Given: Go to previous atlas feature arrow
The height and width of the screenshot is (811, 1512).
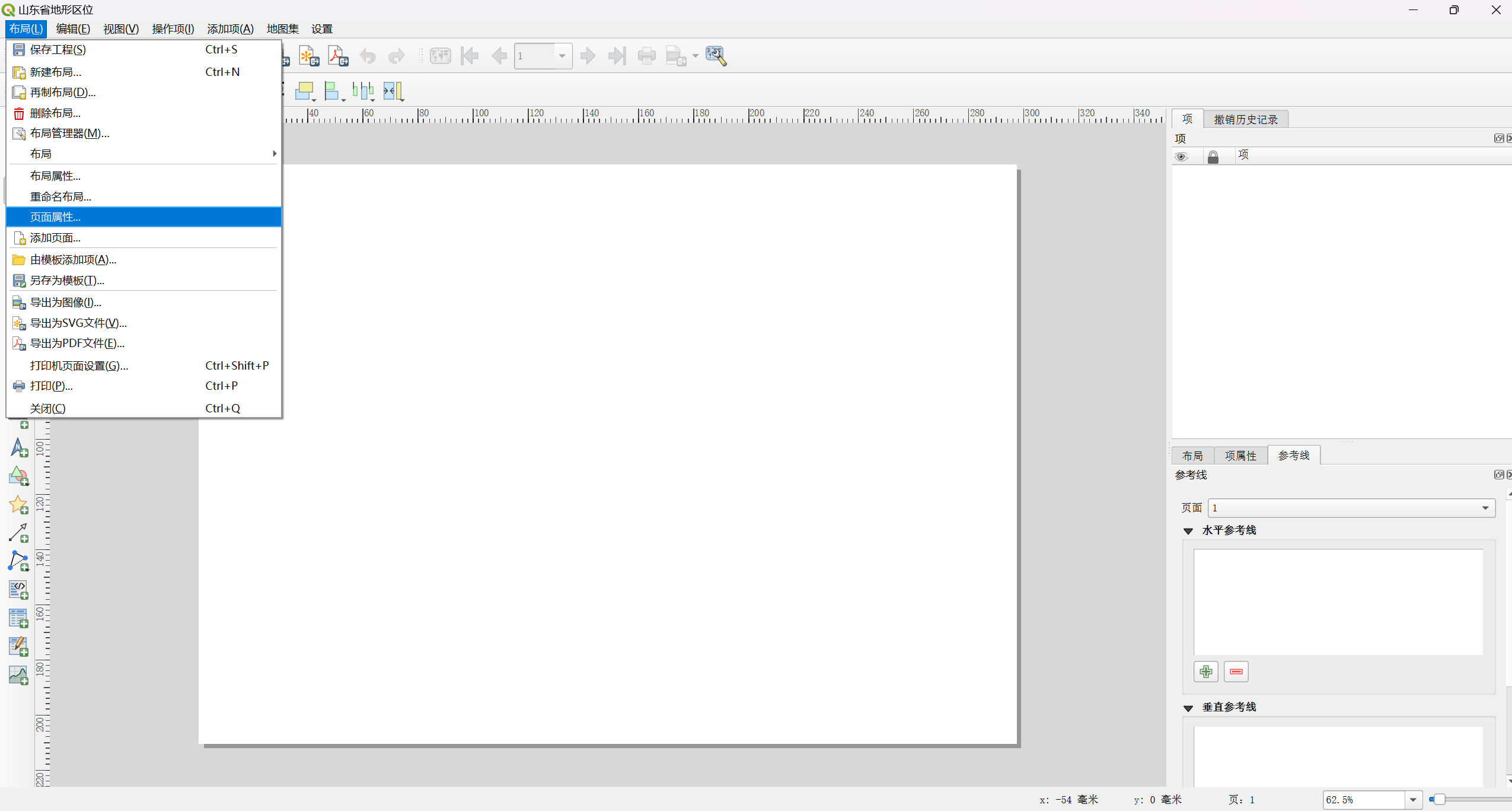Looking at the screenshot, I should (499, 56).
